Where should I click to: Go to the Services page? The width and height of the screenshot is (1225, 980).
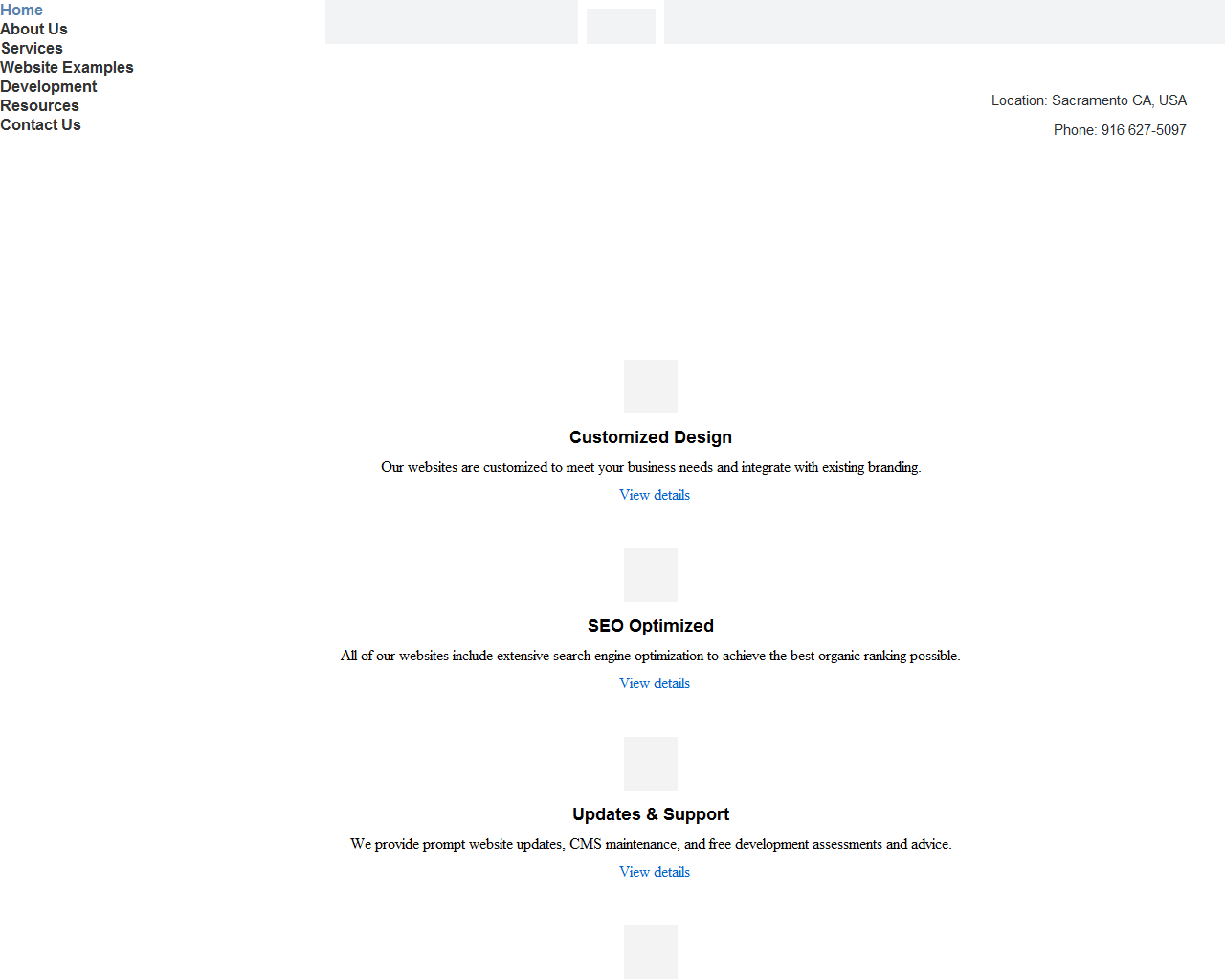click(x=32, y=48)
